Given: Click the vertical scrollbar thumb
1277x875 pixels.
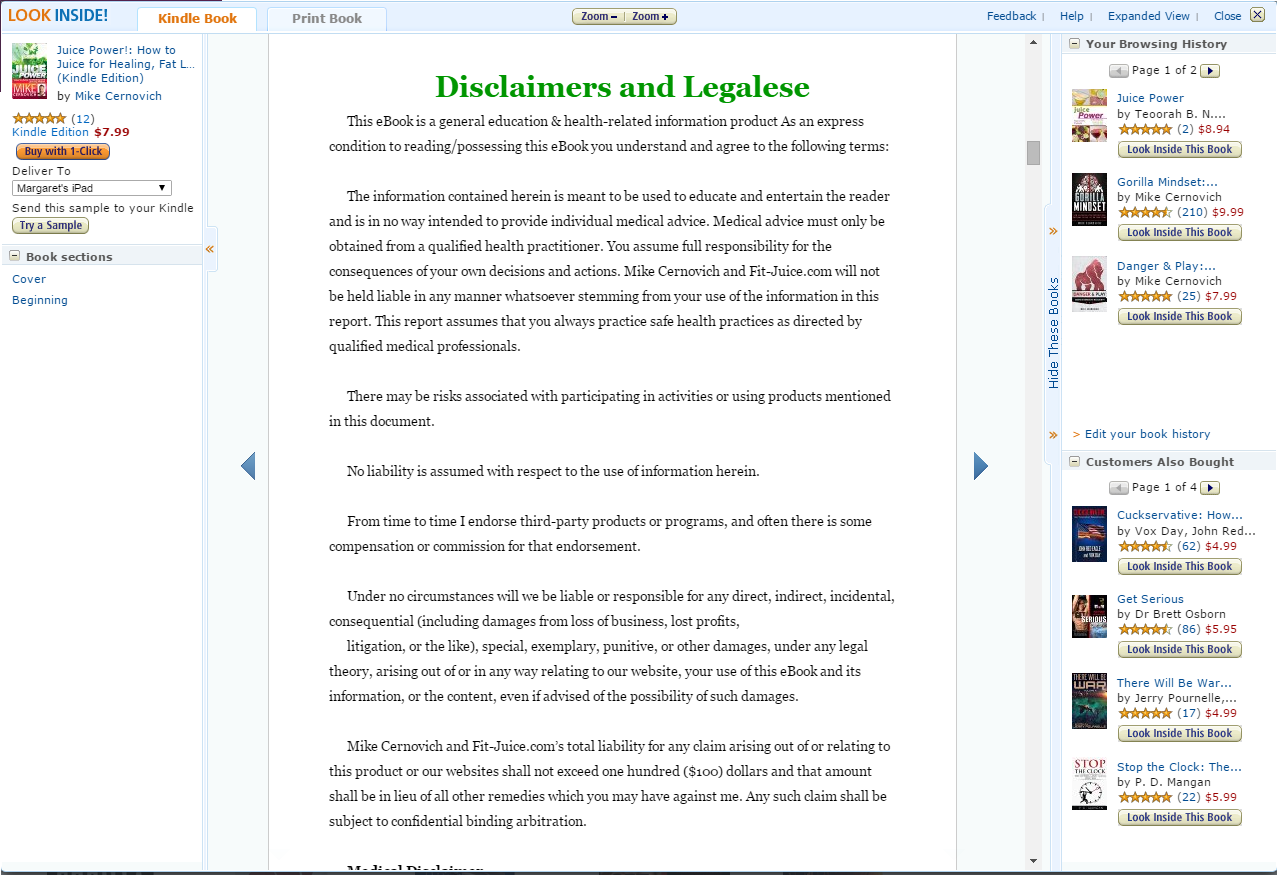Looking at the screenshot, I should [1033, 153].
